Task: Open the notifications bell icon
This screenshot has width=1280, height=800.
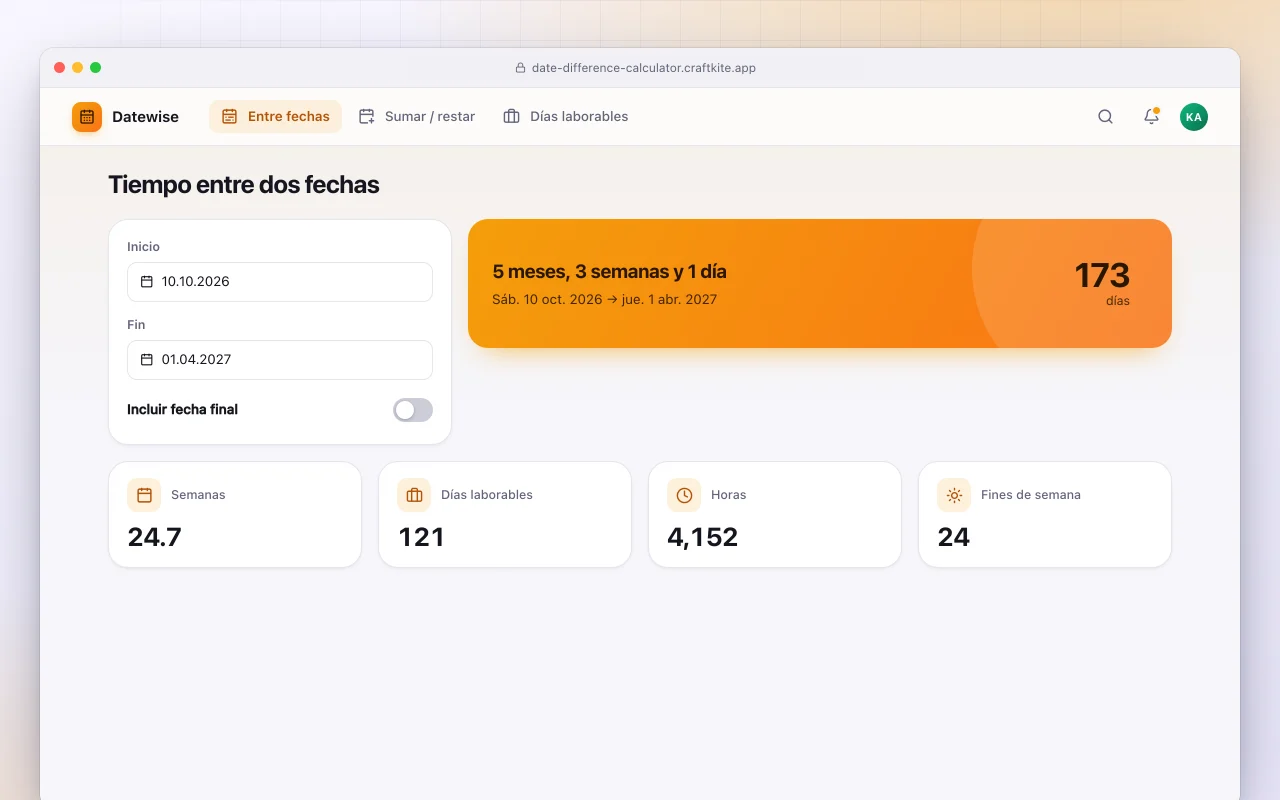Action: tap(1151, 117)
